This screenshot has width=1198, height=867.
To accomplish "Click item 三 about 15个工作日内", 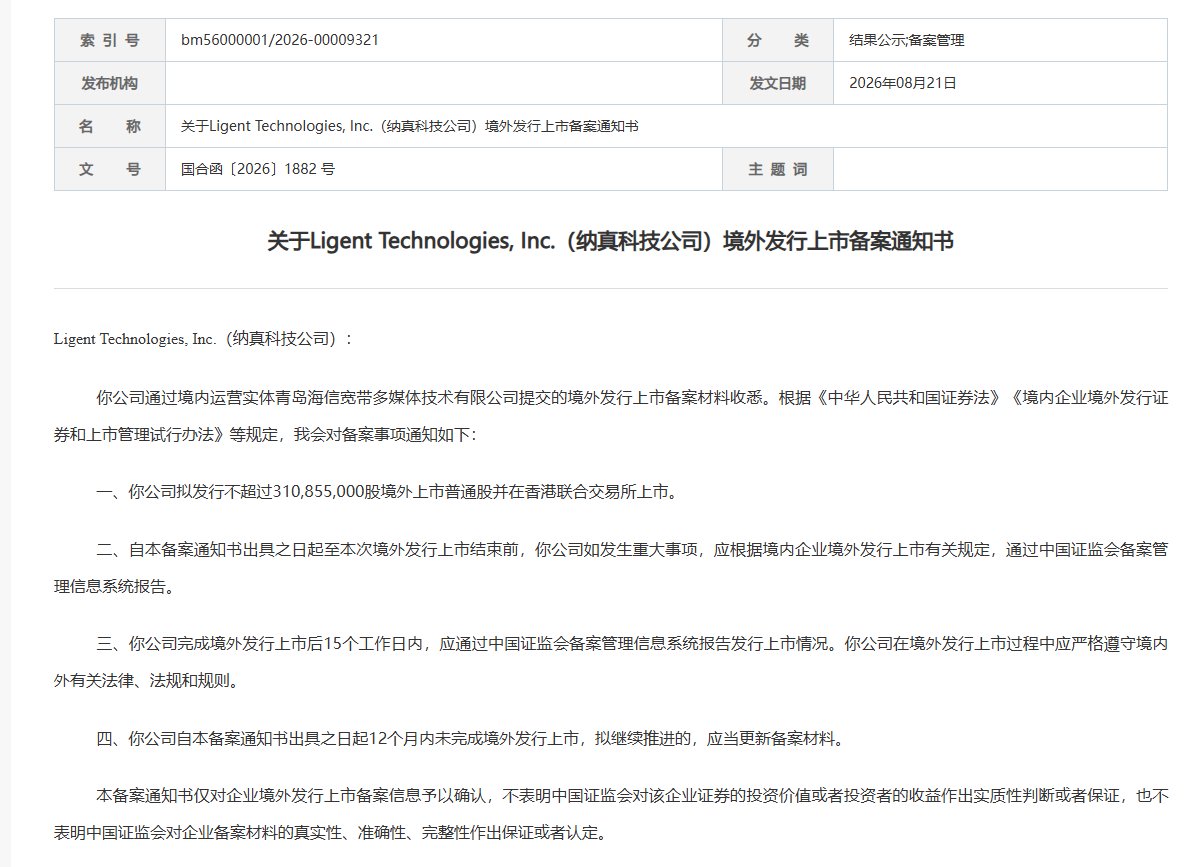I will pos(610,662).
